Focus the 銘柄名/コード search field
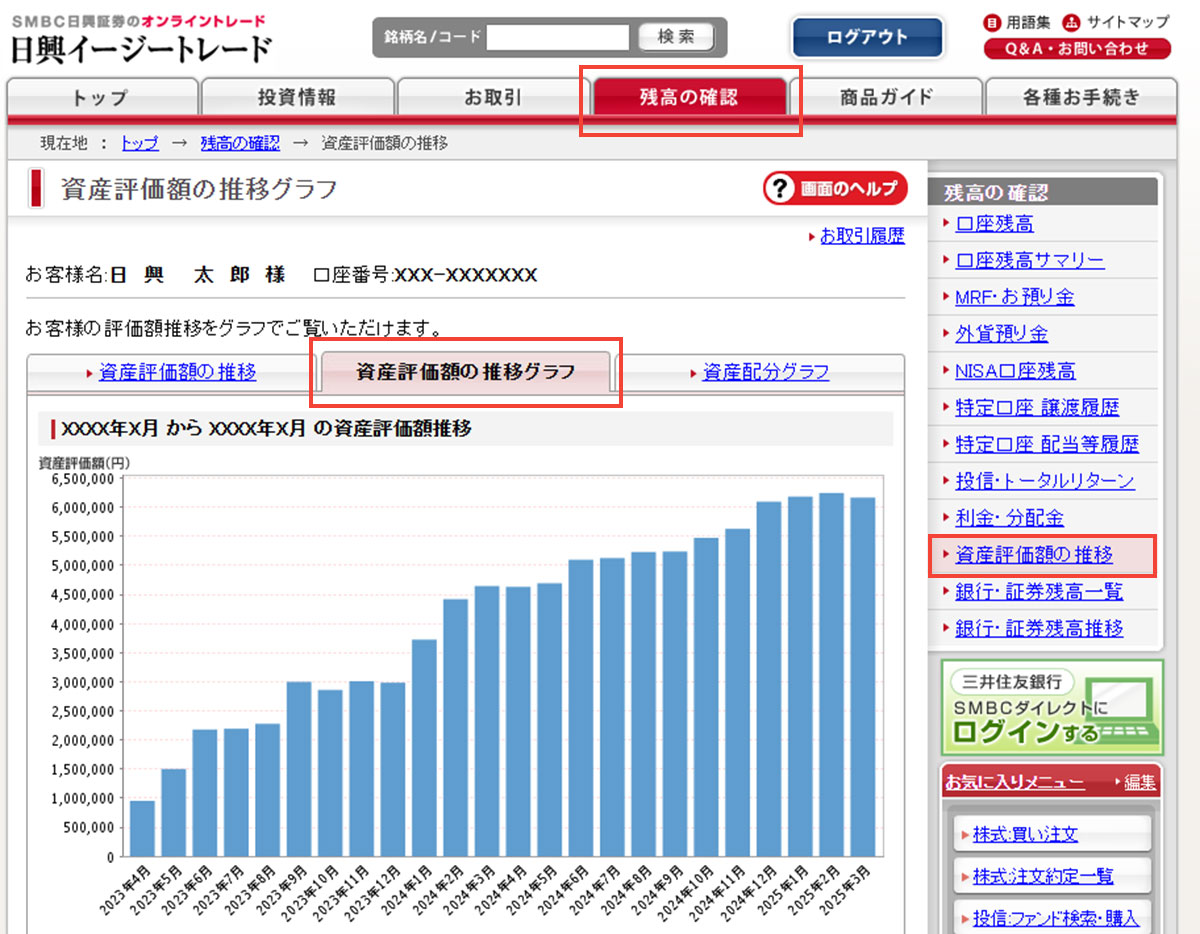This screenshot has height=934, width=1200. pos(558,38)
